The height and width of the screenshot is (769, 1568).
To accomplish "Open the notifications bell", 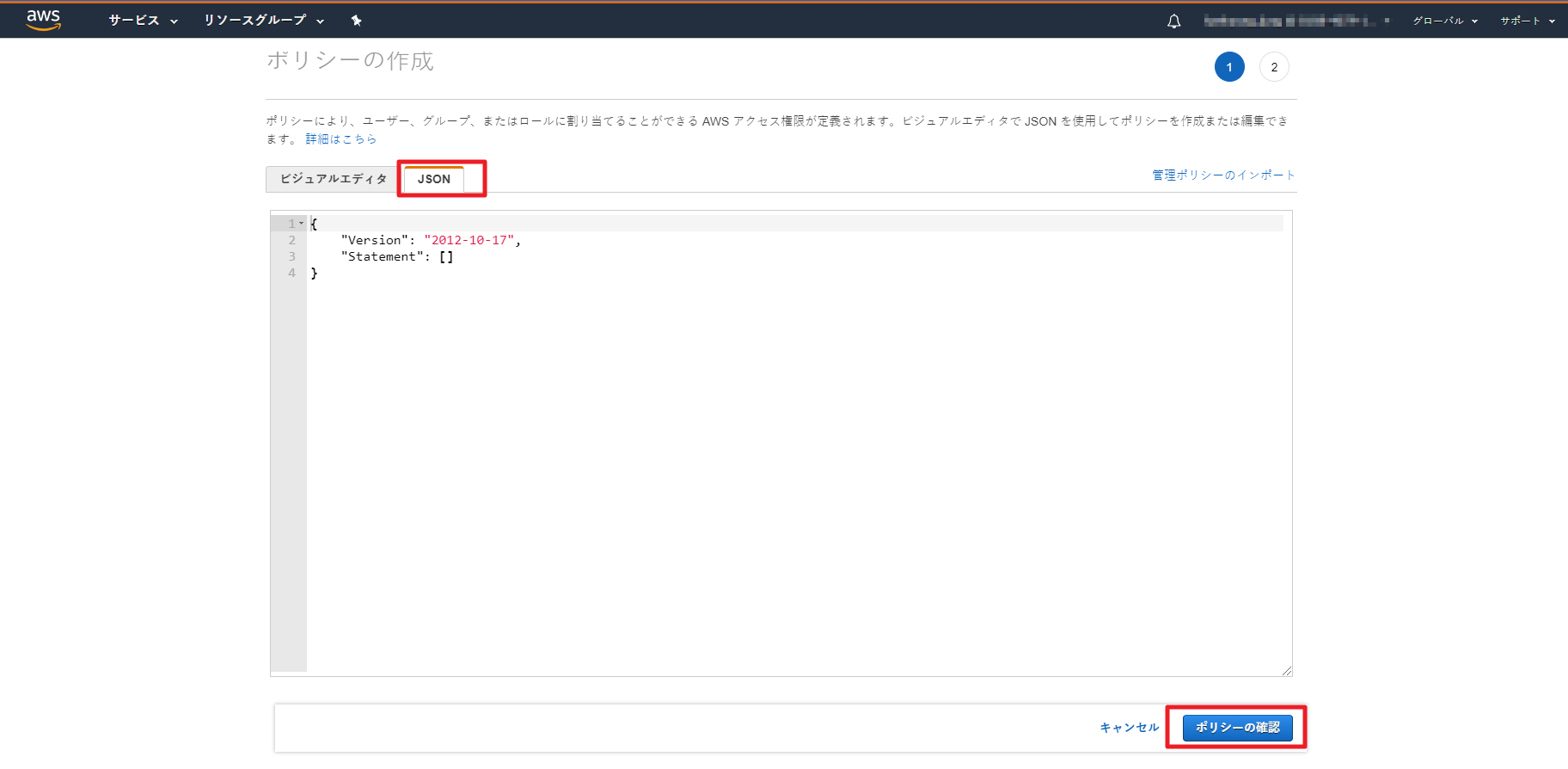I will coord(1173,22).
